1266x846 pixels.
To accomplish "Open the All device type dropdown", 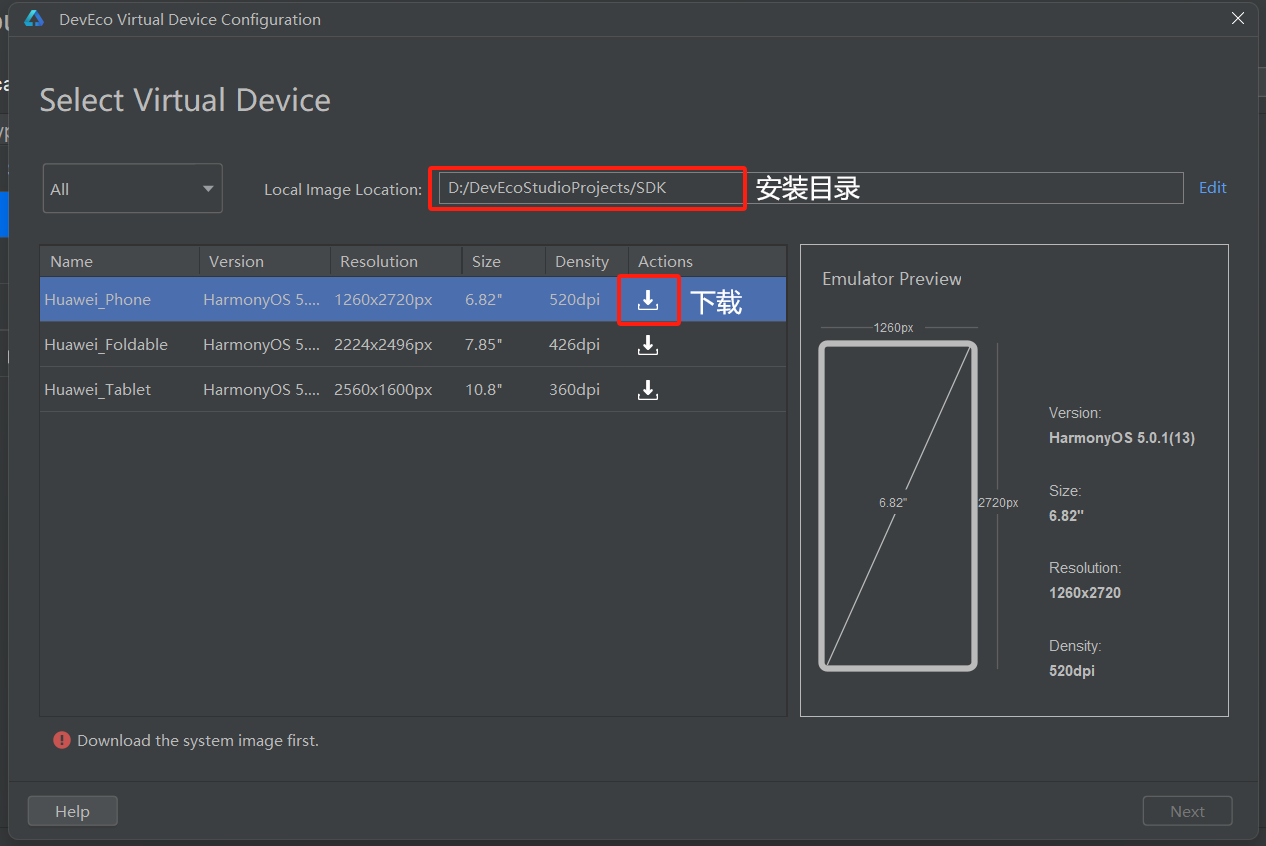I will point(132,188).
